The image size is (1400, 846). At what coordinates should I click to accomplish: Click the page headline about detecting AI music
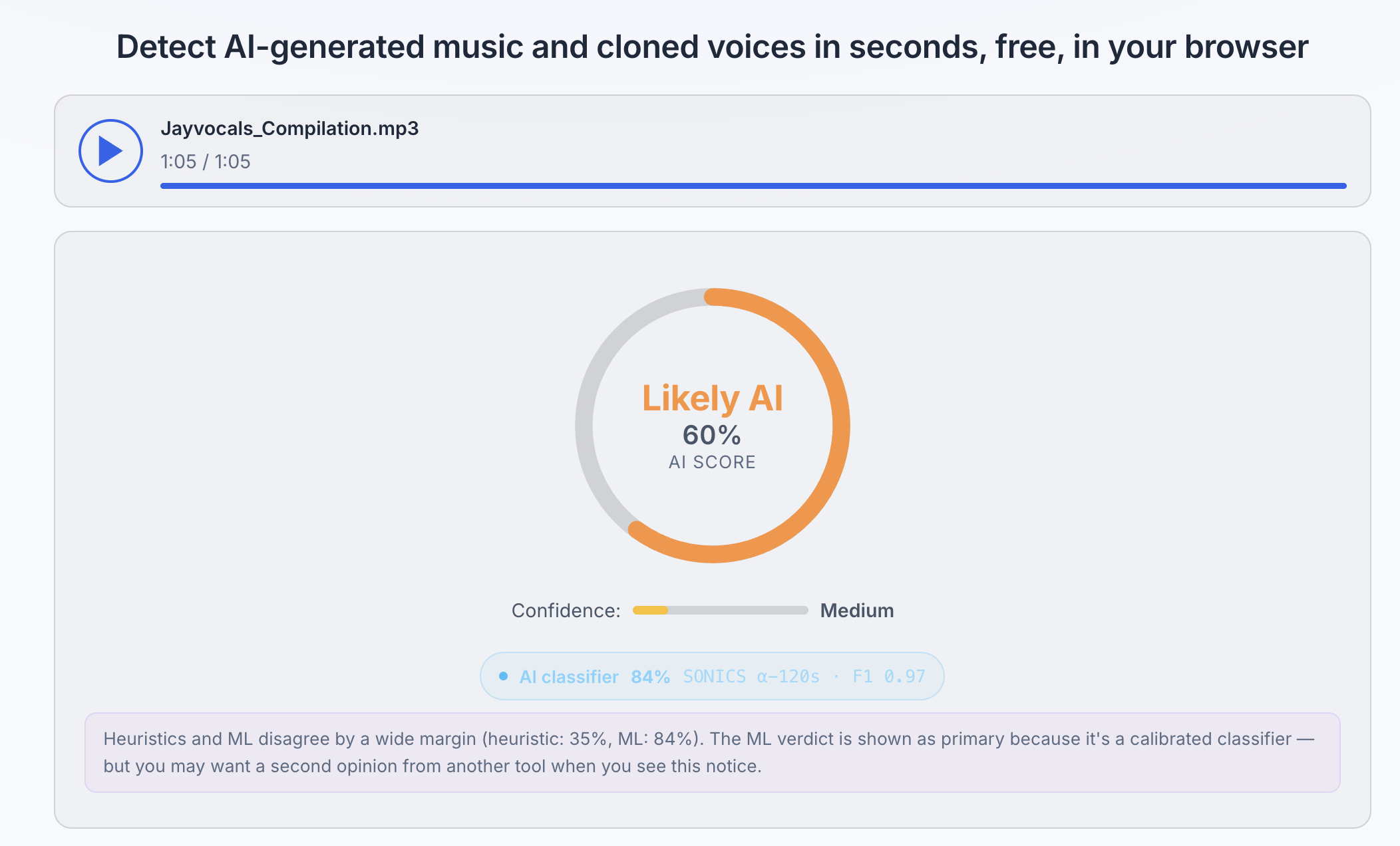[712, 47]
